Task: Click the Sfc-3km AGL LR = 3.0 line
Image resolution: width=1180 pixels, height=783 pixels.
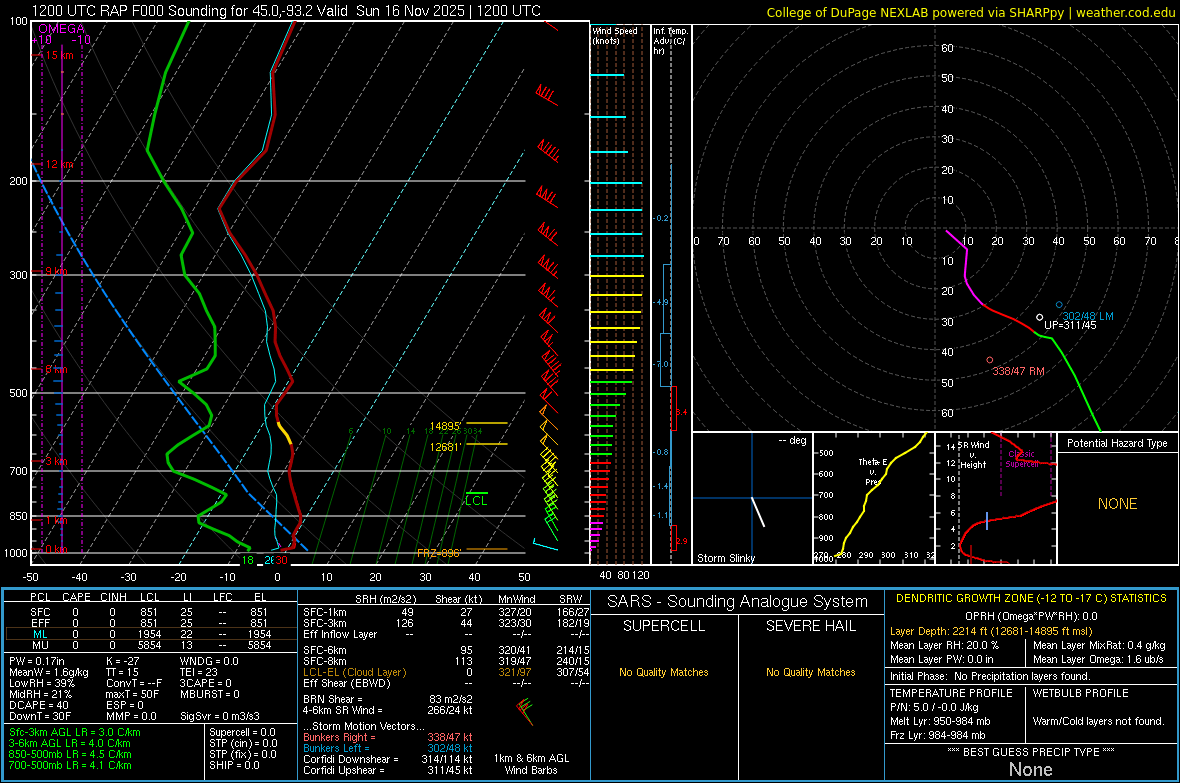Action: [x=75, y=733]
